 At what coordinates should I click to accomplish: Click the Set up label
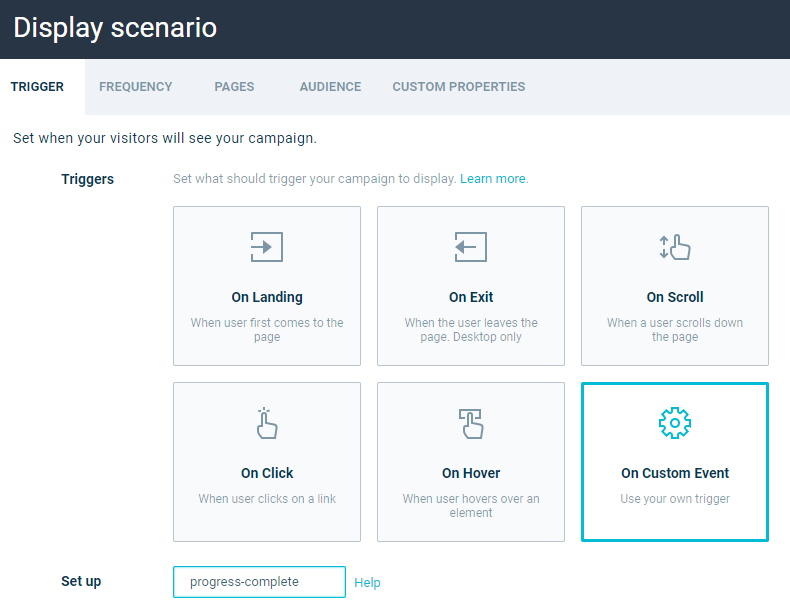click(x=81, y=581)
